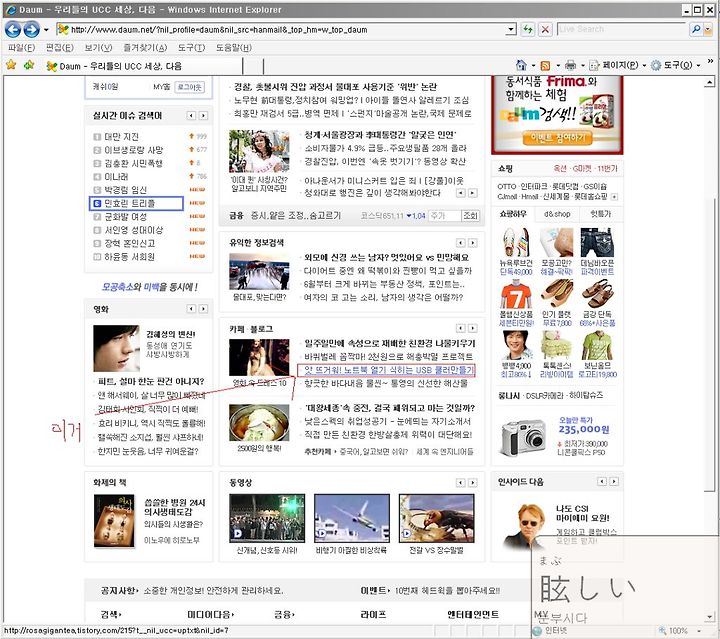Screen dimensions: 720x639
Task: Click the empty New Tab button
Action: [x=253, y=66]
